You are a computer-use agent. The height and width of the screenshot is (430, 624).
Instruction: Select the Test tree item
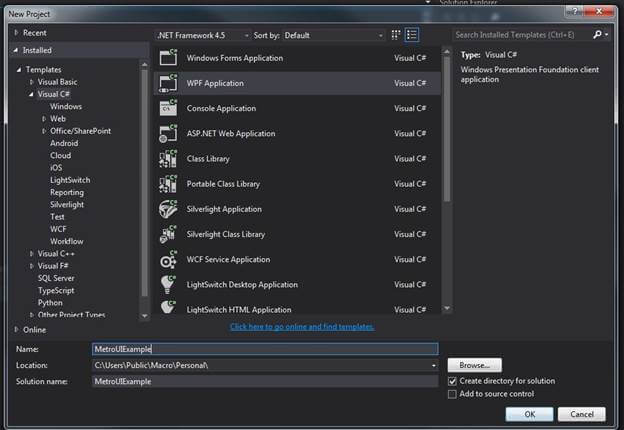point(57,217)
